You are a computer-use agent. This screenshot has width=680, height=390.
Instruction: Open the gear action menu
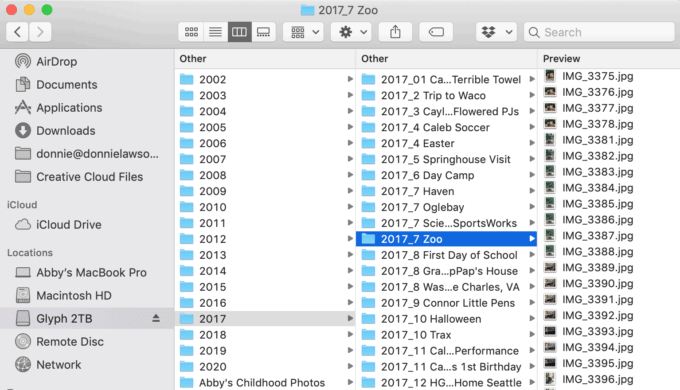click(x=351, y=32)
